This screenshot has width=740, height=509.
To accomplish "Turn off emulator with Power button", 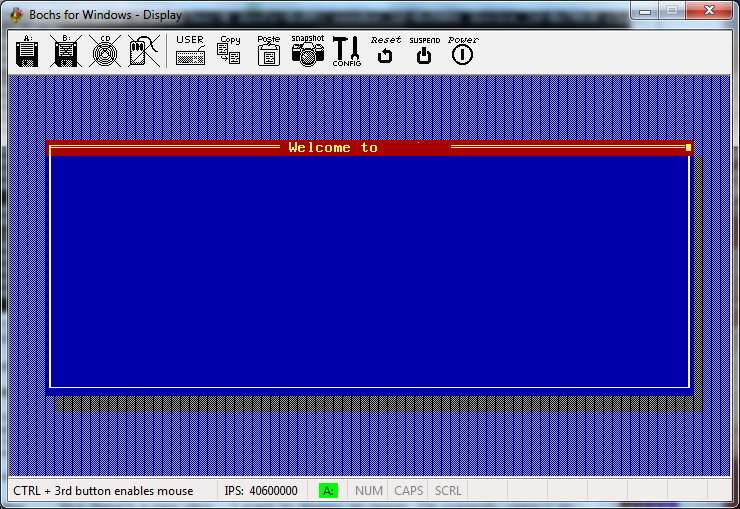I will click(462, 51).
